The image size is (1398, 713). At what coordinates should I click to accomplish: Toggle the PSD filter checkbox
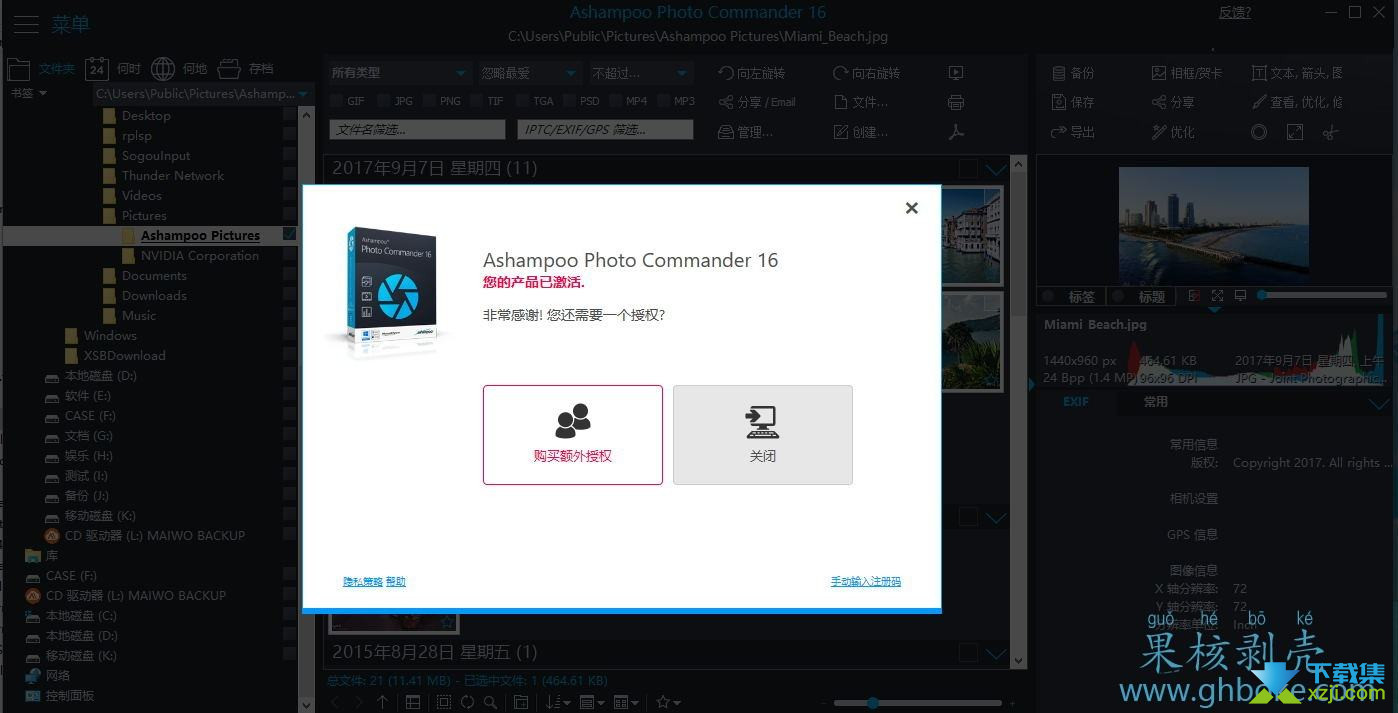[x=568, y=101]
